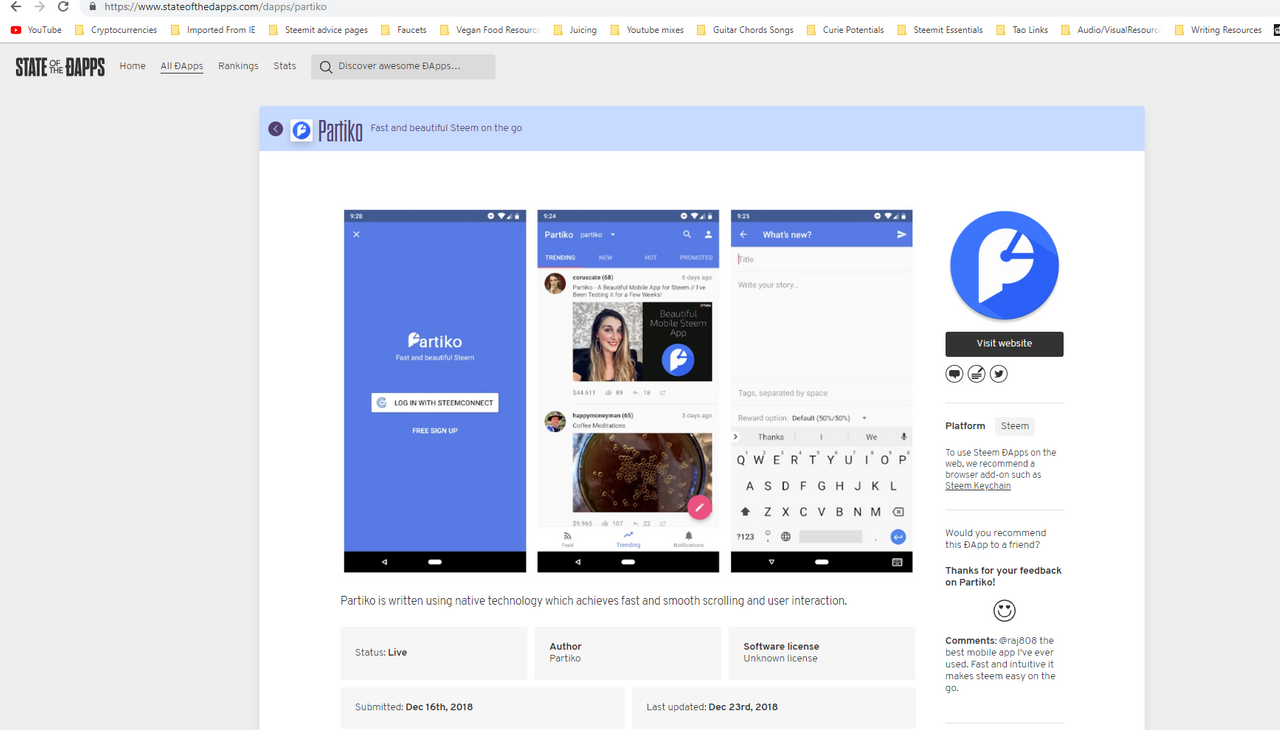Open the Juicing bookmark folder
1280x730 pixels.
[575, 30]
